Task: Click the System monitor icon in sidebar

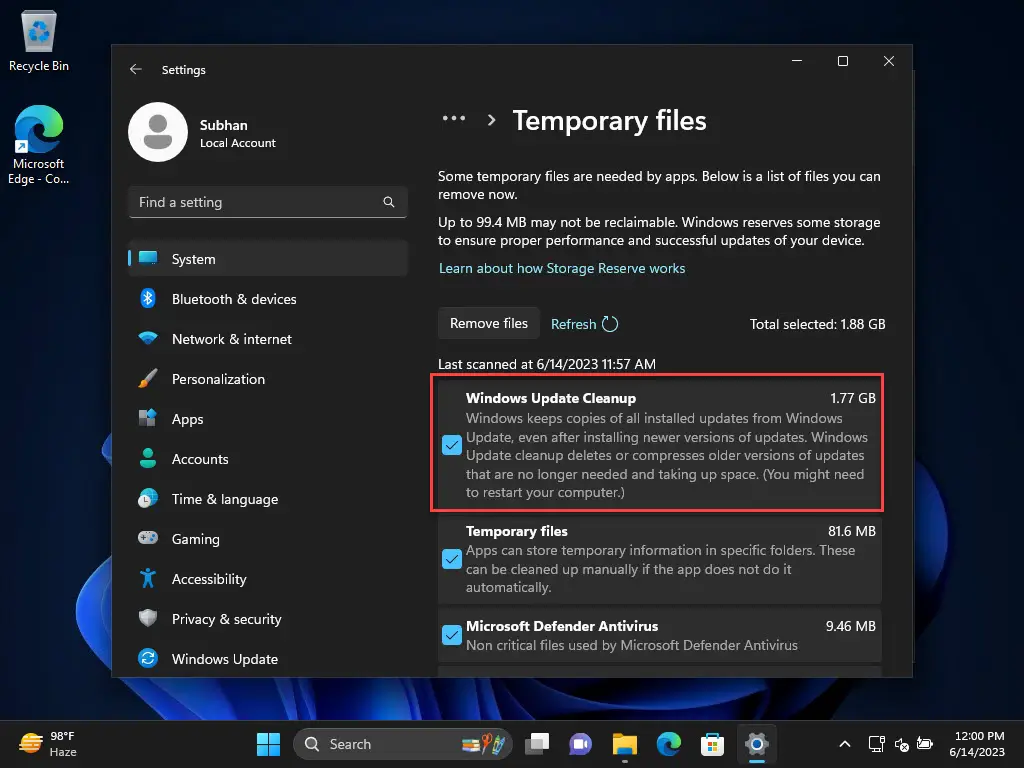Action: (148, 258)
